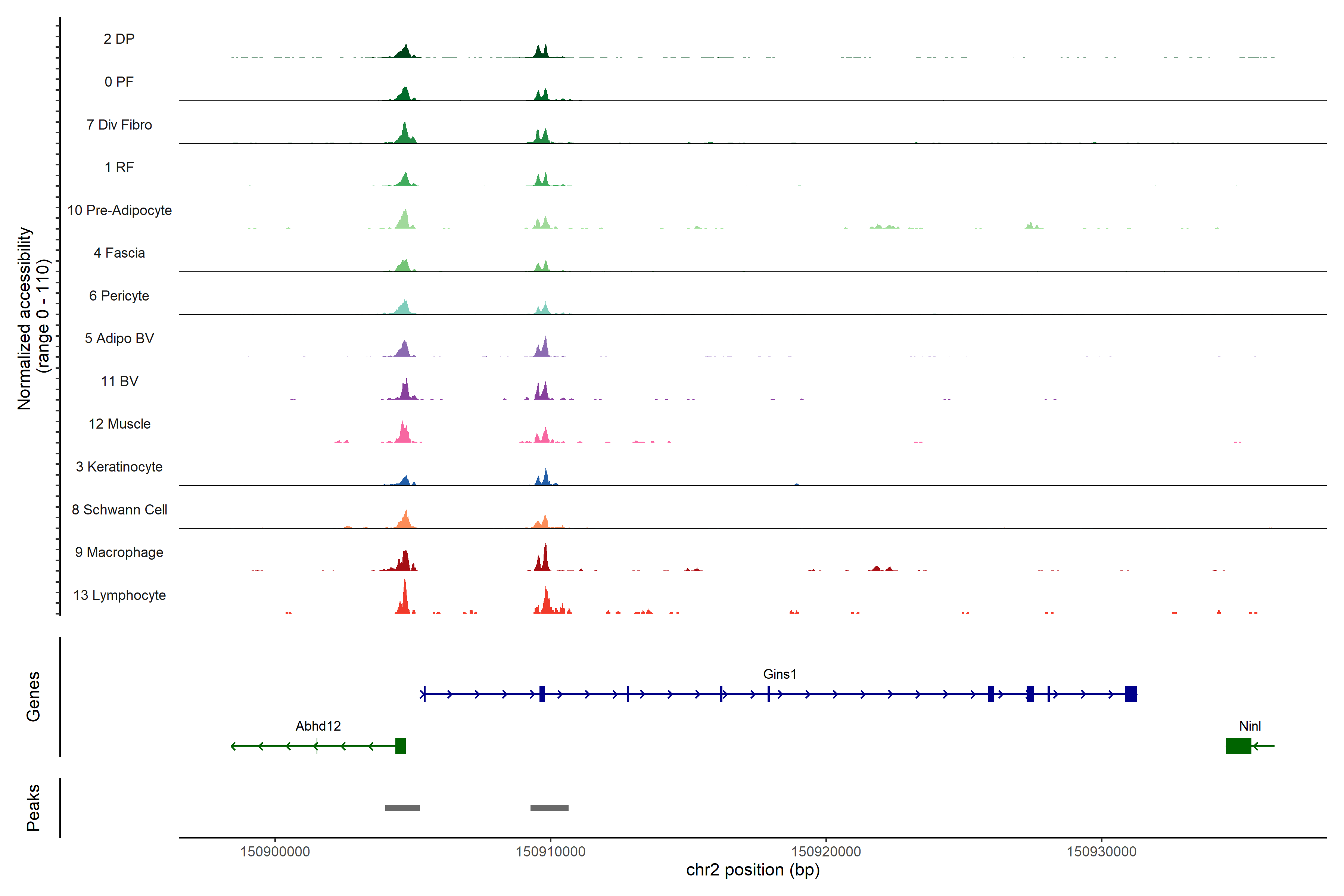
Task: Click the Gins1 gene label
Action: (780, 674)
